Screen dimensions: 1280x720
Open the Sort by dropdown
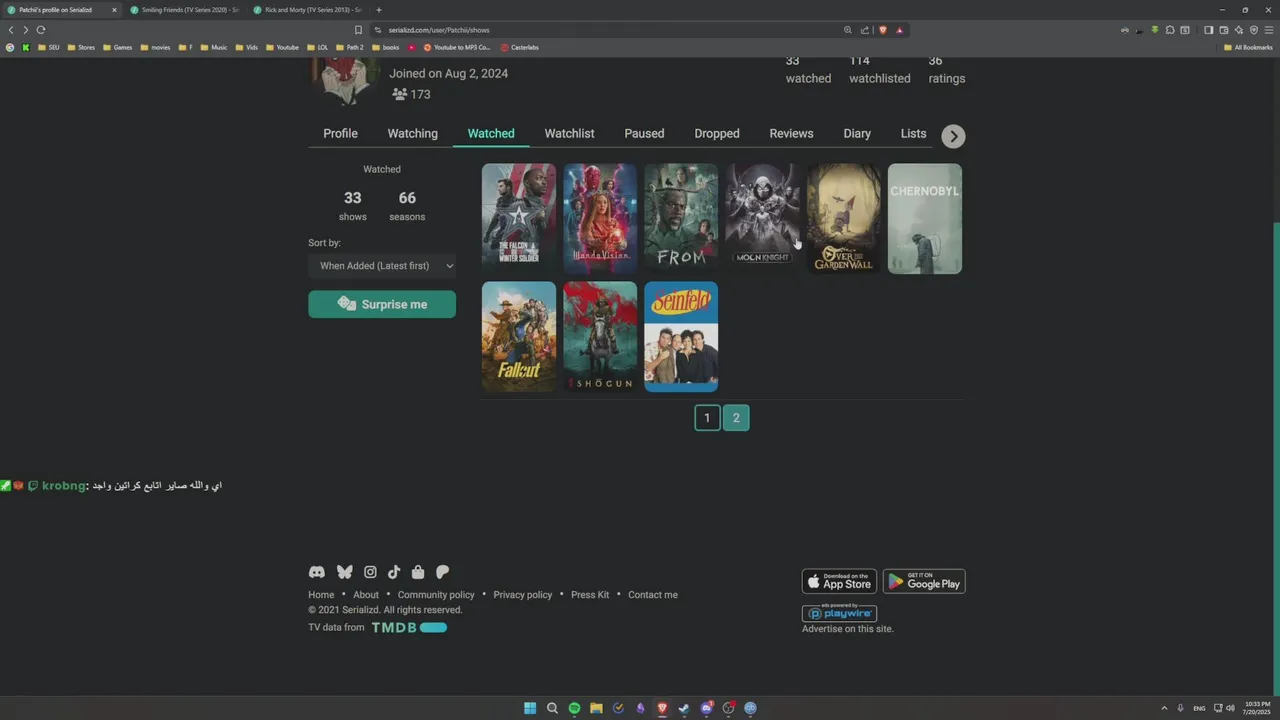click(382, 266)
